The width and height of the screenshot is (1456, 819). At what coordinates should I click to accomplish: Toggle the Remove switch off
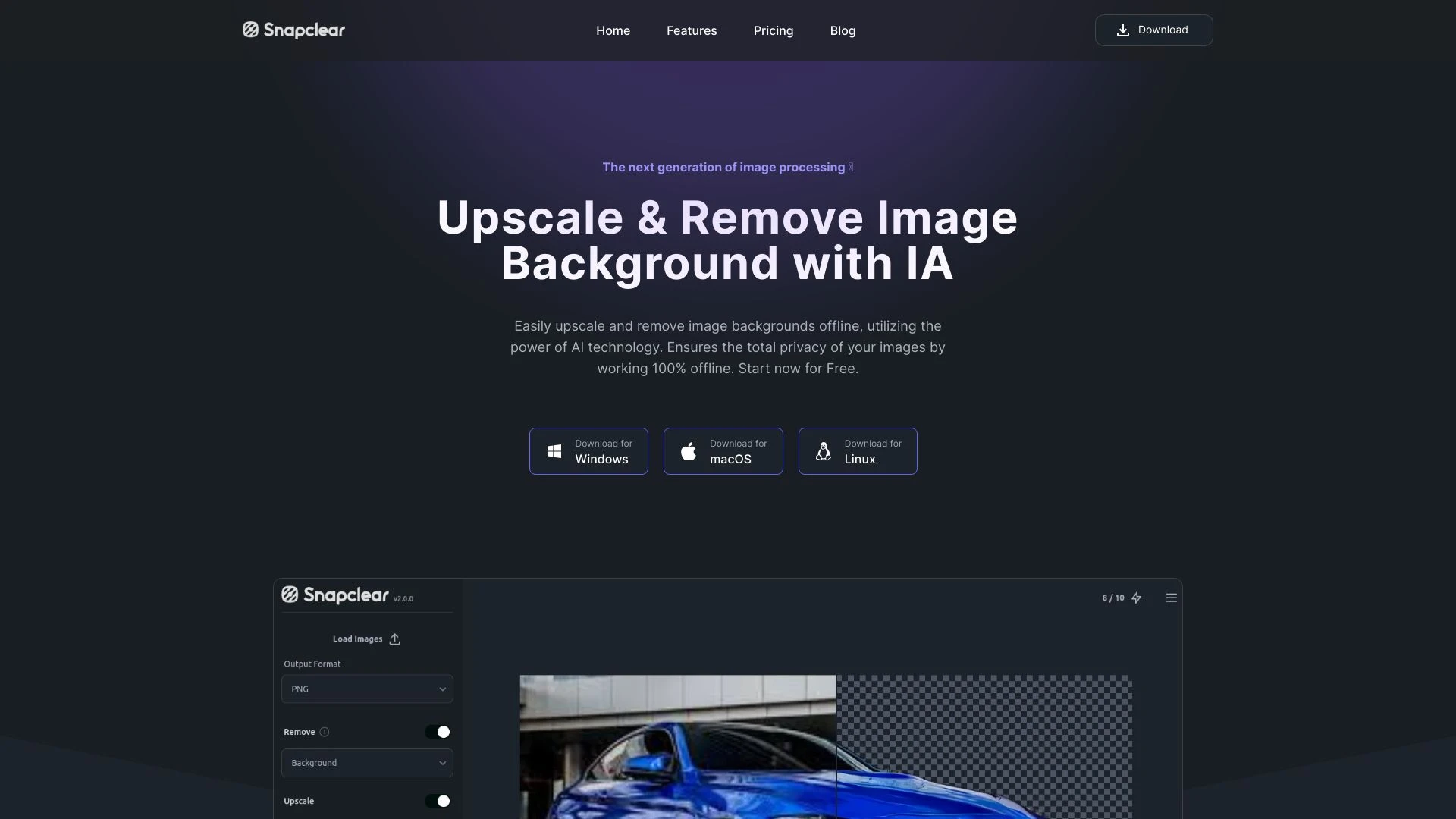[438, 732]
